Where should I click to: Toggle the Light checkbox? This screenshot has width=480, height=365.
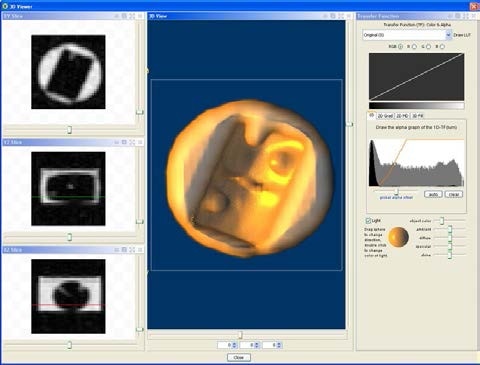pyautogui.click(x=368, y=221)
